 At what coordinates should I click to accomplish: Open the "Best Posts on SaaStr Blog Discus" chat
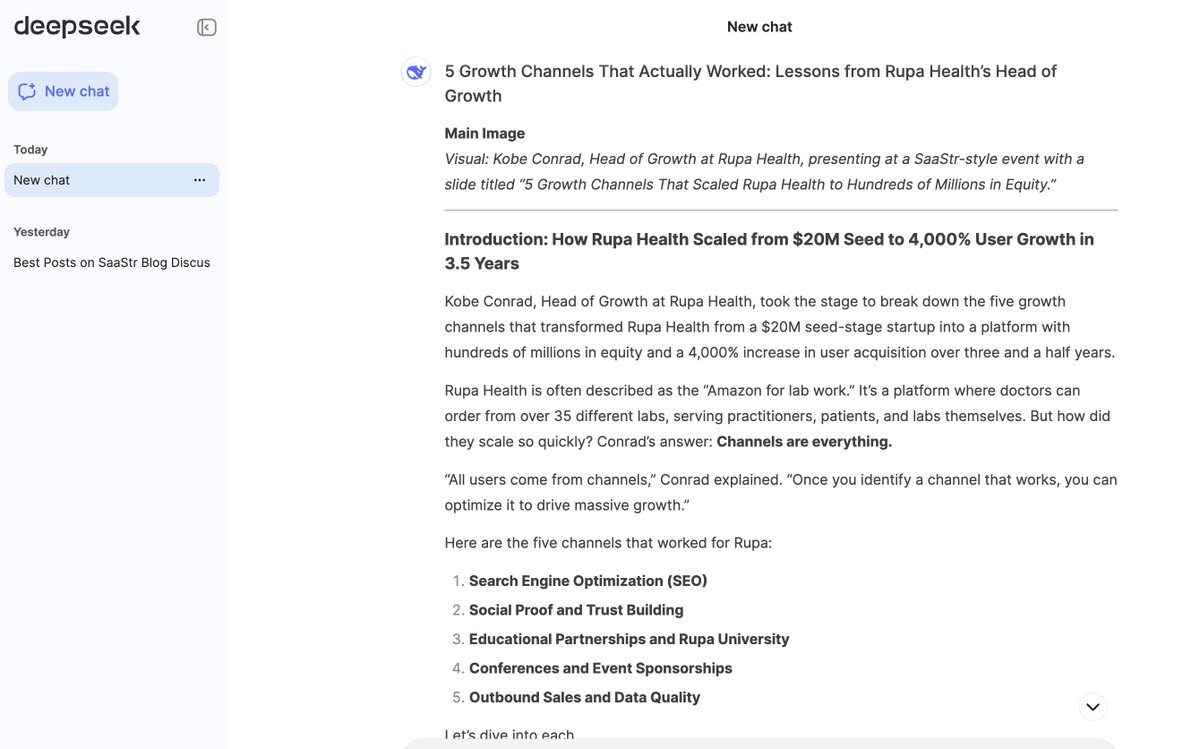(110, 261)
